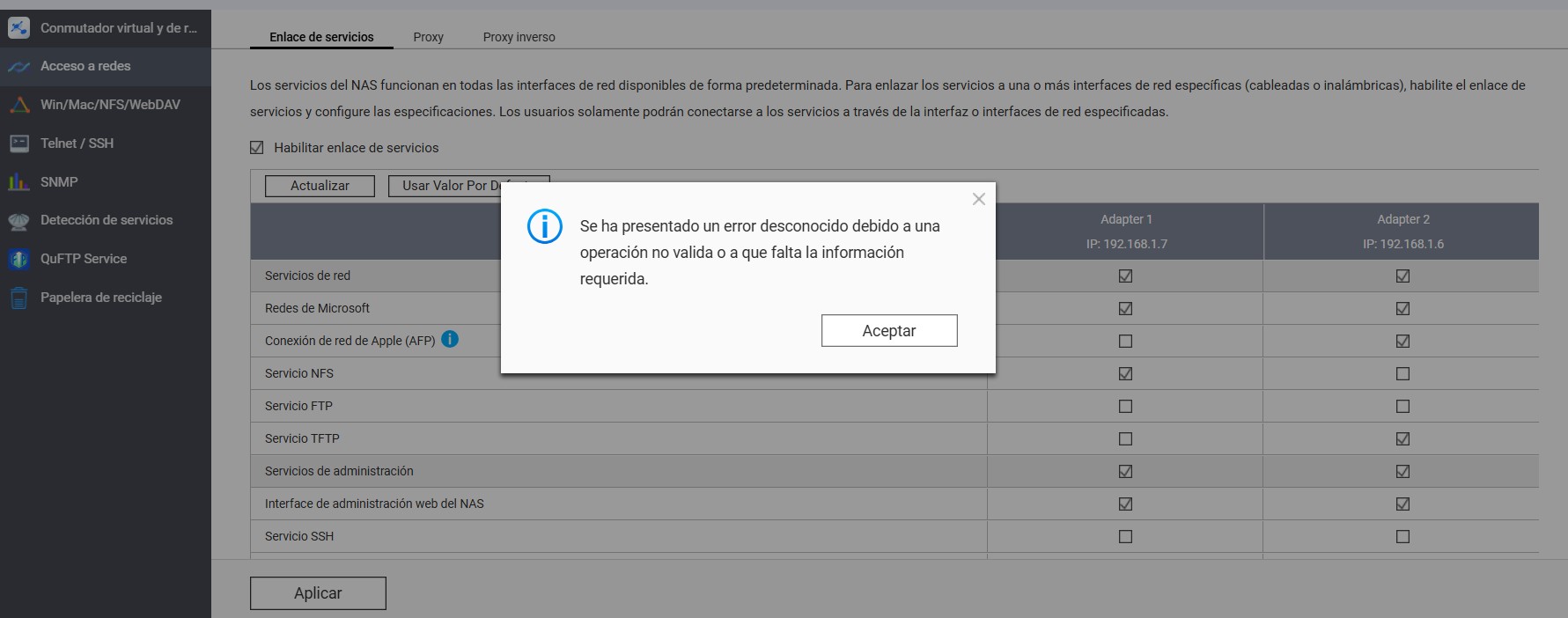Click Detección de servicios icon

(18, 221)
